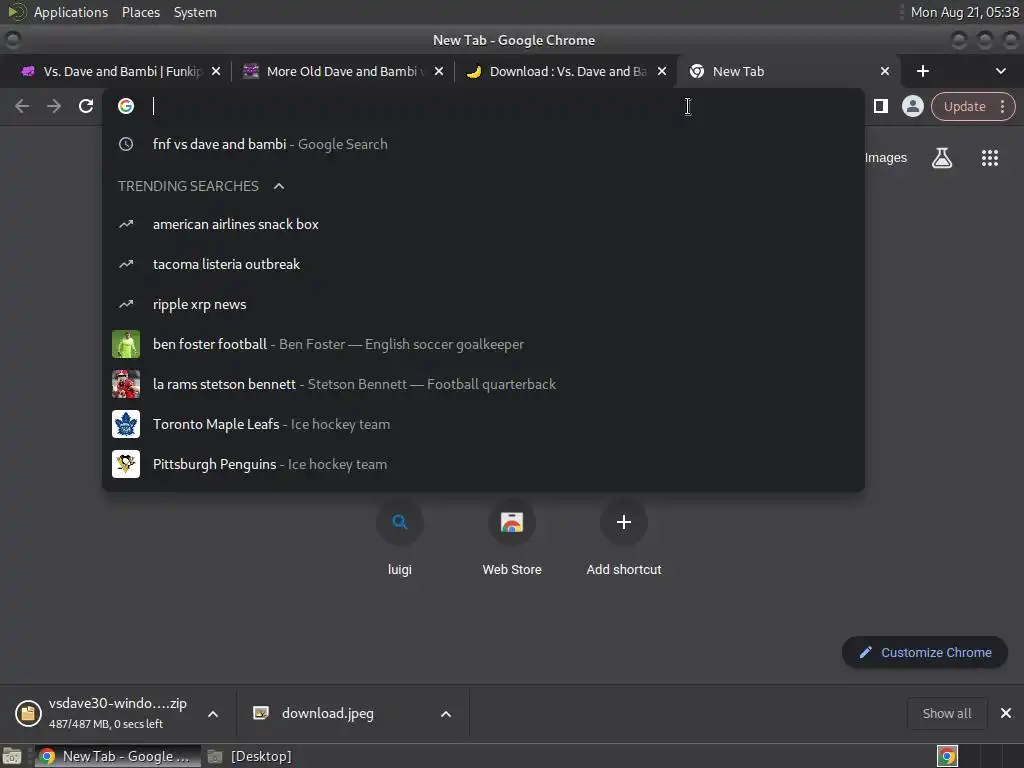This screenshot has height=768, width=1024.
Task: Switch to Download : Vs. Dave and Bambi tab
Action: click(x=566, y=71)
